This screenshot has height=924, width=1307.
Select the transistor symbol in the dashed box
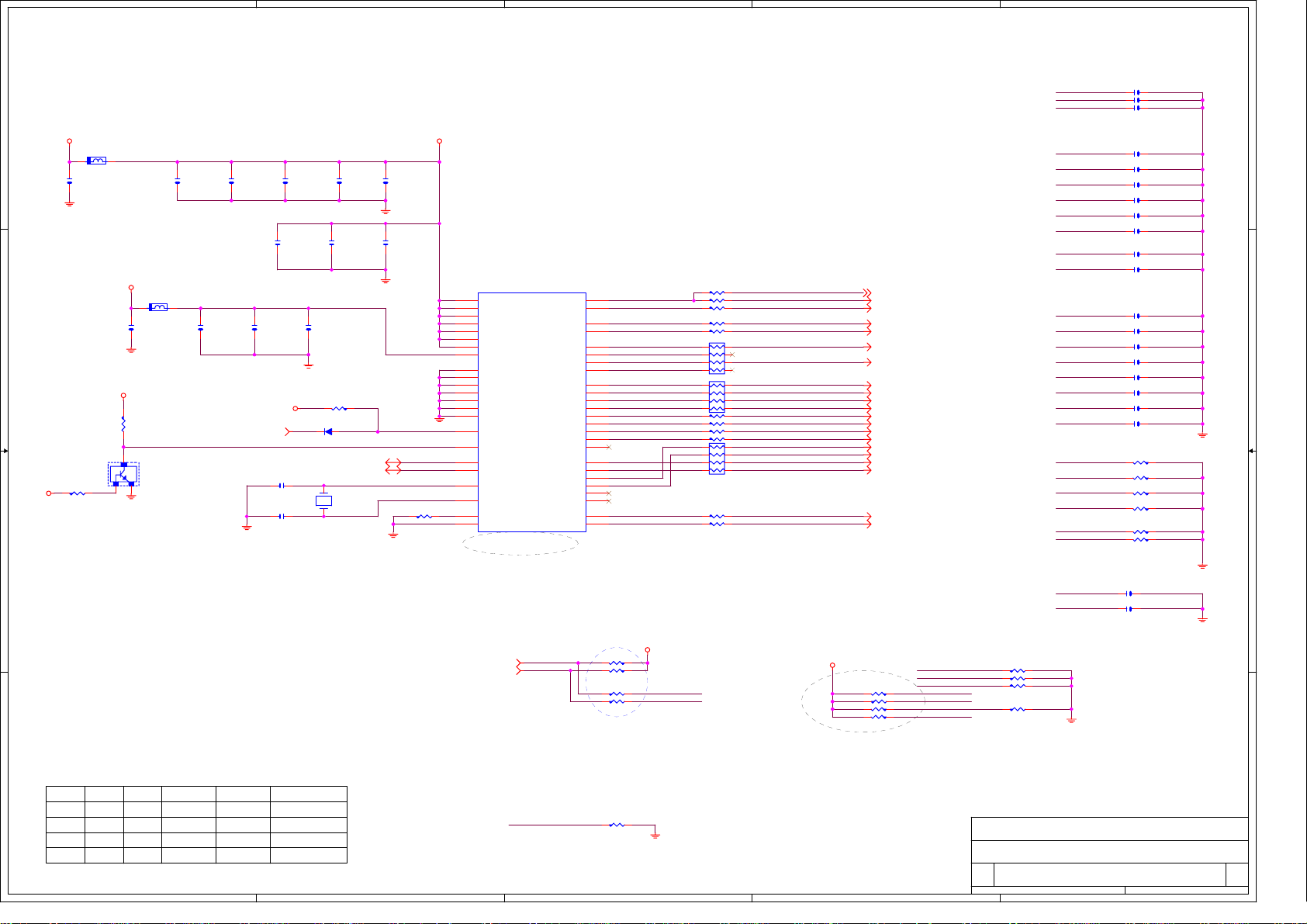[x=123, y=474]
